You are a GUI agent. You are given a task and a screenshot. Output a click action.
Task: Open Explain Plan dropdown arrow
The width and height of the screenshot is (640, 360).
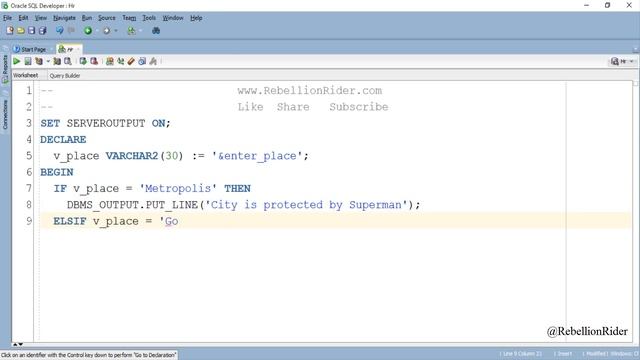(x=48, y=61)
